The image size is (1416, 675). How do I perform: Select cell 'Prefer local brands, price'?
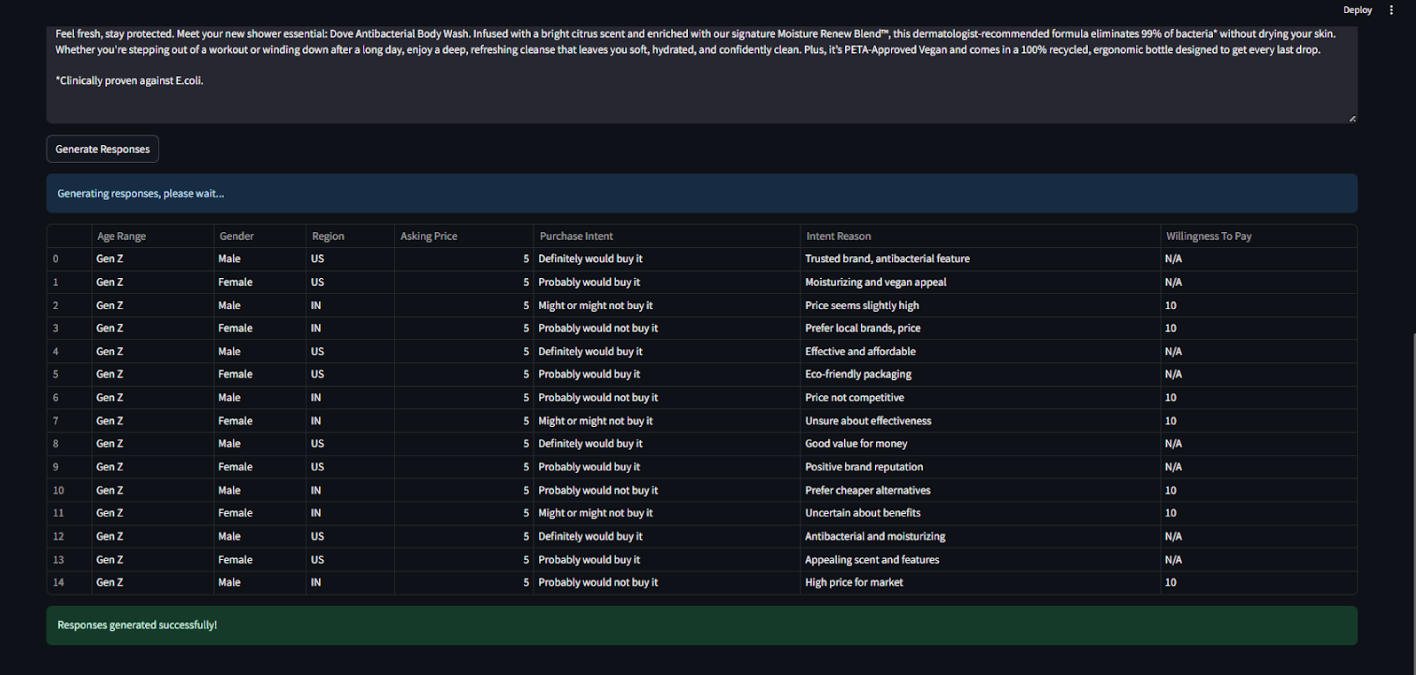(980, 328)
